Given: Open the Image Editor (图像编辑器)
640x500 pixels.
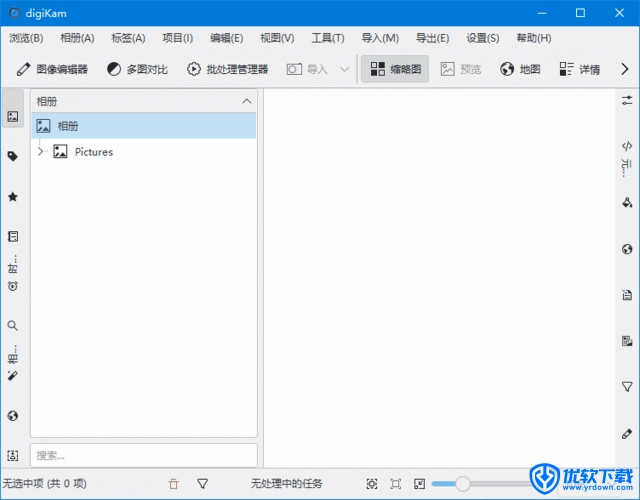Looking at the screenshot, I should coord(52,69).
